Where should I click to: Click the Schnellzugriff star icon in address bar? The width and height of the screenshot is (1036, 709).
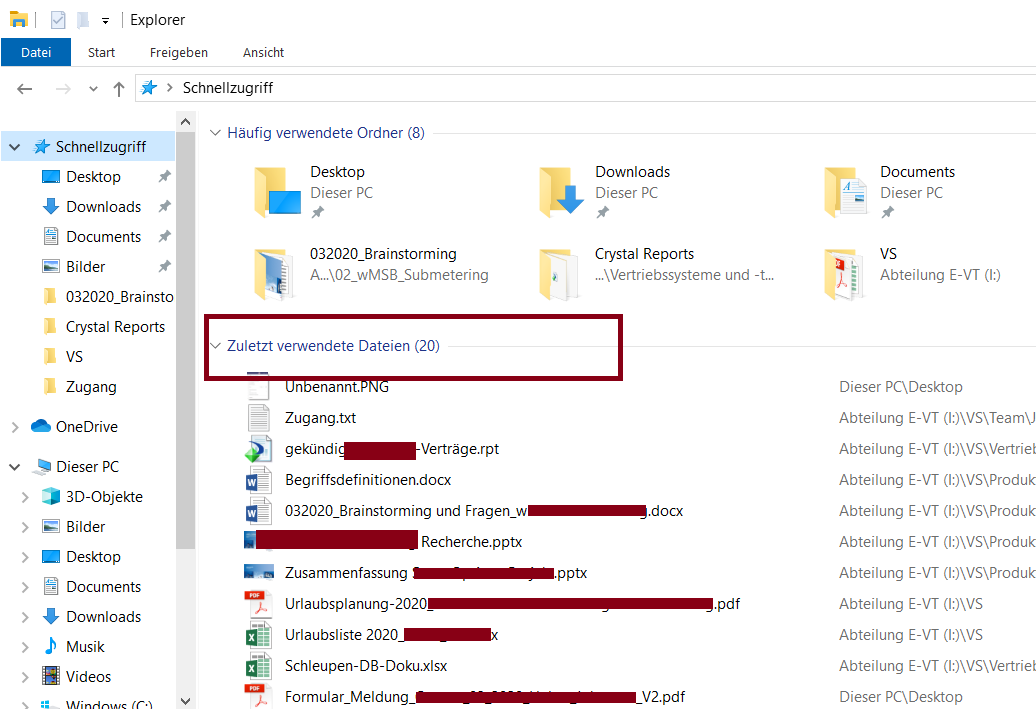tap(149, 87)
